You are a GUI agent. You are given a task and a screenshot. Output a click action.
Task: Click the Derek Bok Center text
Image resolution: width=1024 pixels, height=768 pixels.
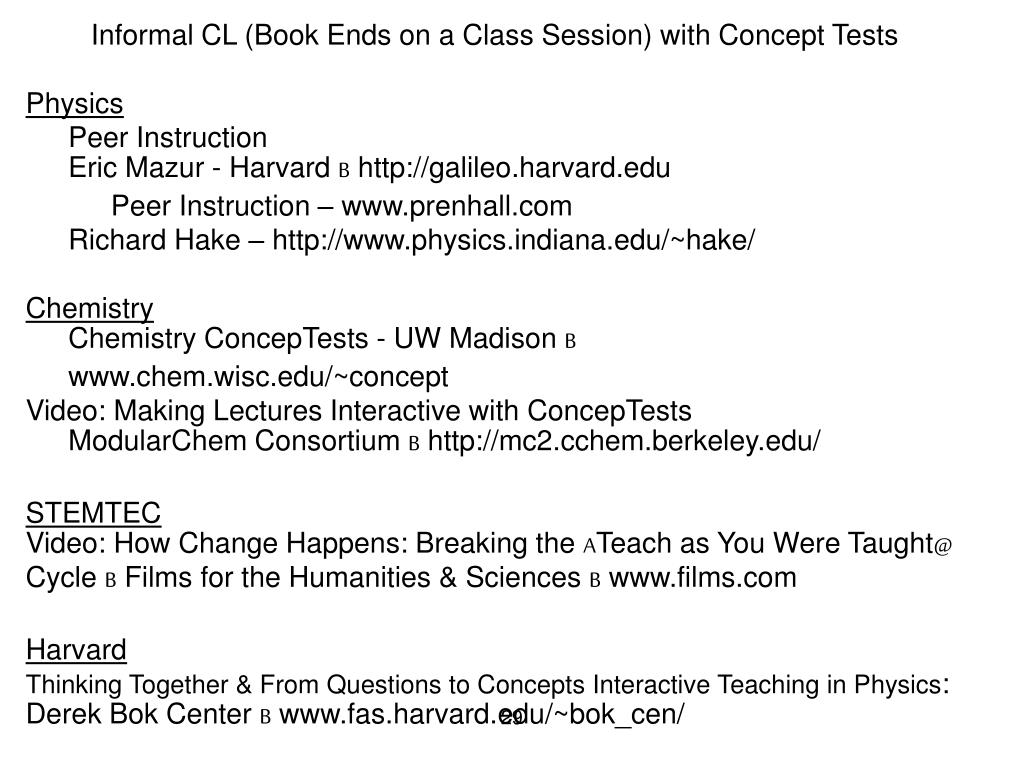coord(138,714)
